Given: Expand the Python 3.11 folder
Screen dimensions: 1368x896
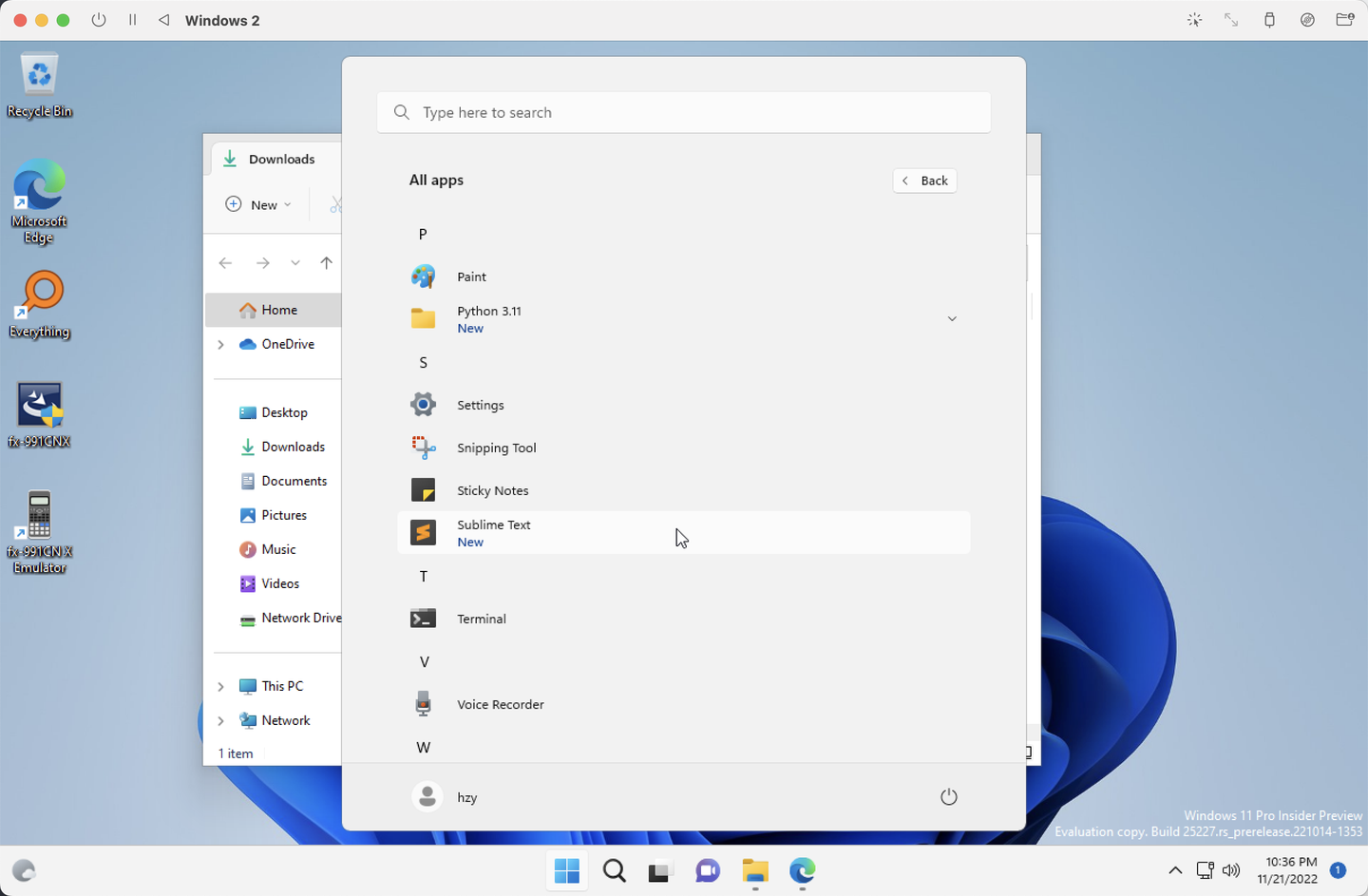Looking at the screenshot, I should tap(951, 319).
